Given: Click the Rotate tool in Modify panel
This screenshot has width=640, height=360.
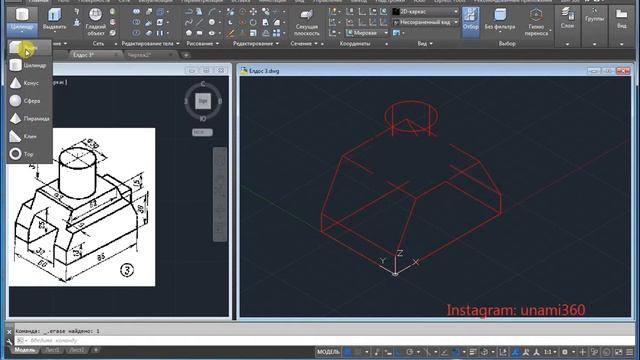Looking at the screenshot, I should point(253,22).
